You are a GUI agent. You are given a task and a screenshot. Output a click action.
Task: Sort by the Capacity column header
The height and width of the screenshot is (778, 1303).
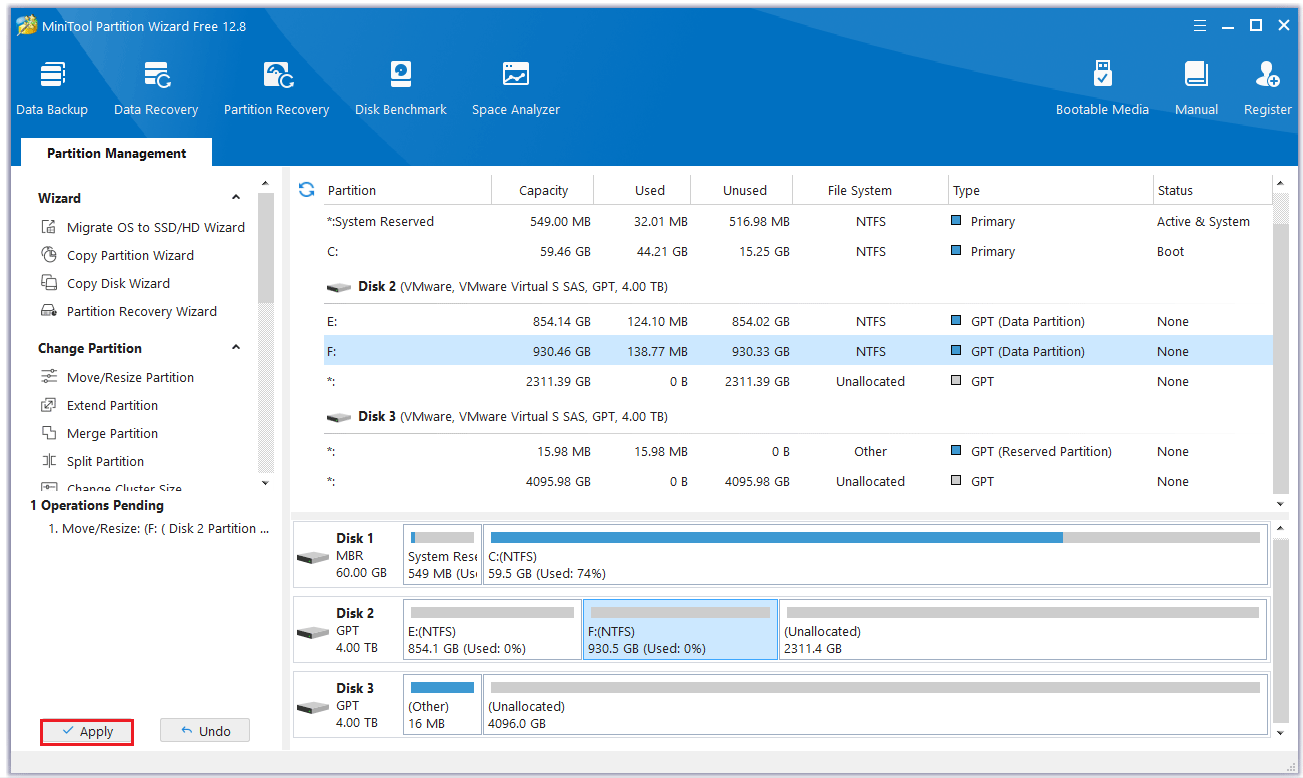coord(543,190)
